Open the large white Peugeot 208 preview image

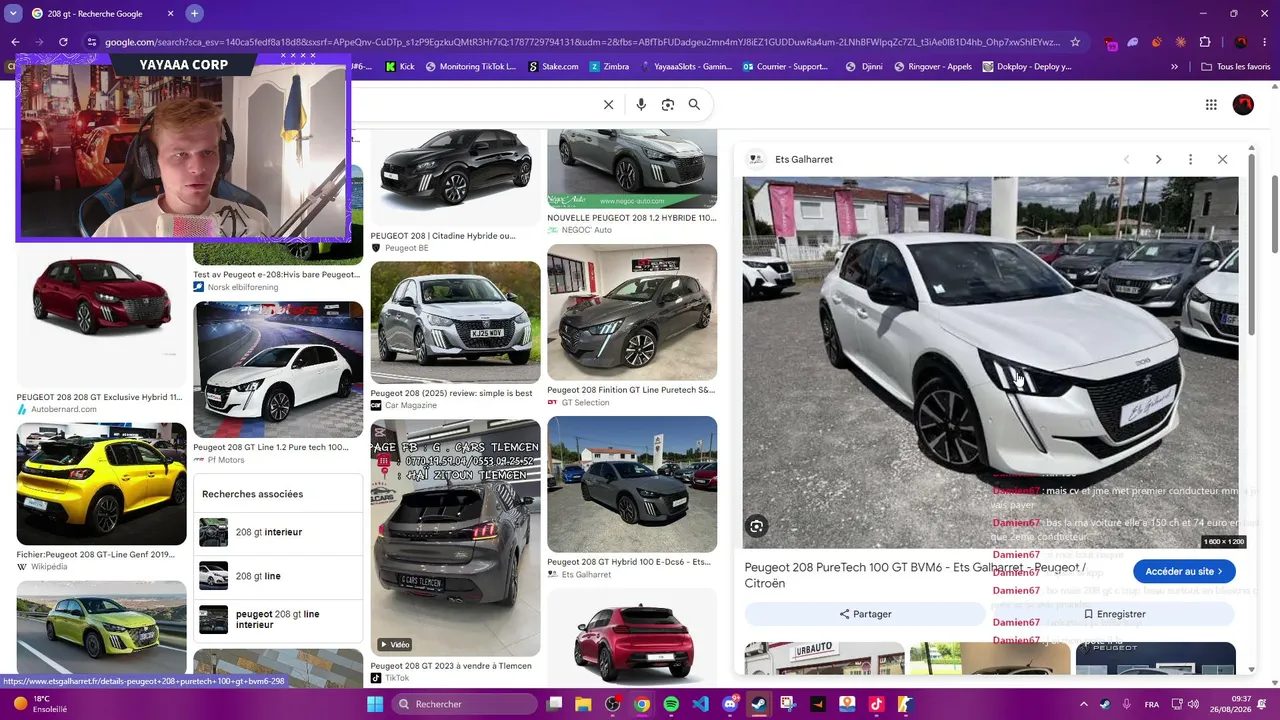point(990,362)
